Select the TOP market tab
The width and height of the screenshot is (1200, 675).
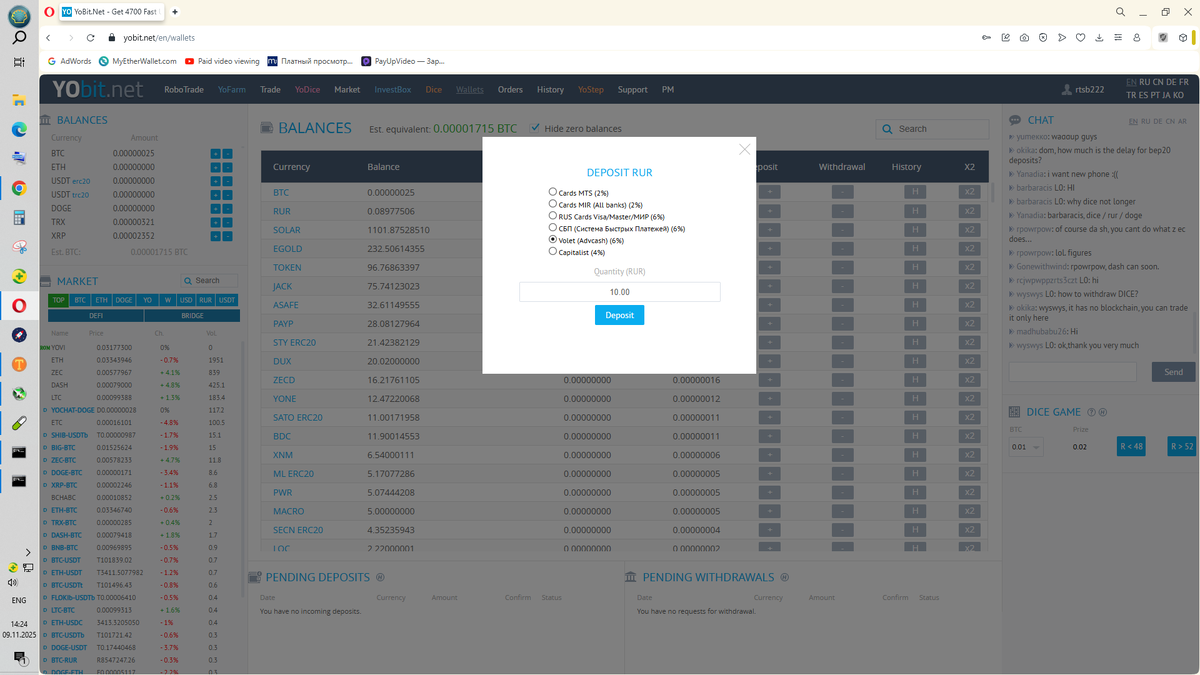pyautogui.click(x=58, y=300)
